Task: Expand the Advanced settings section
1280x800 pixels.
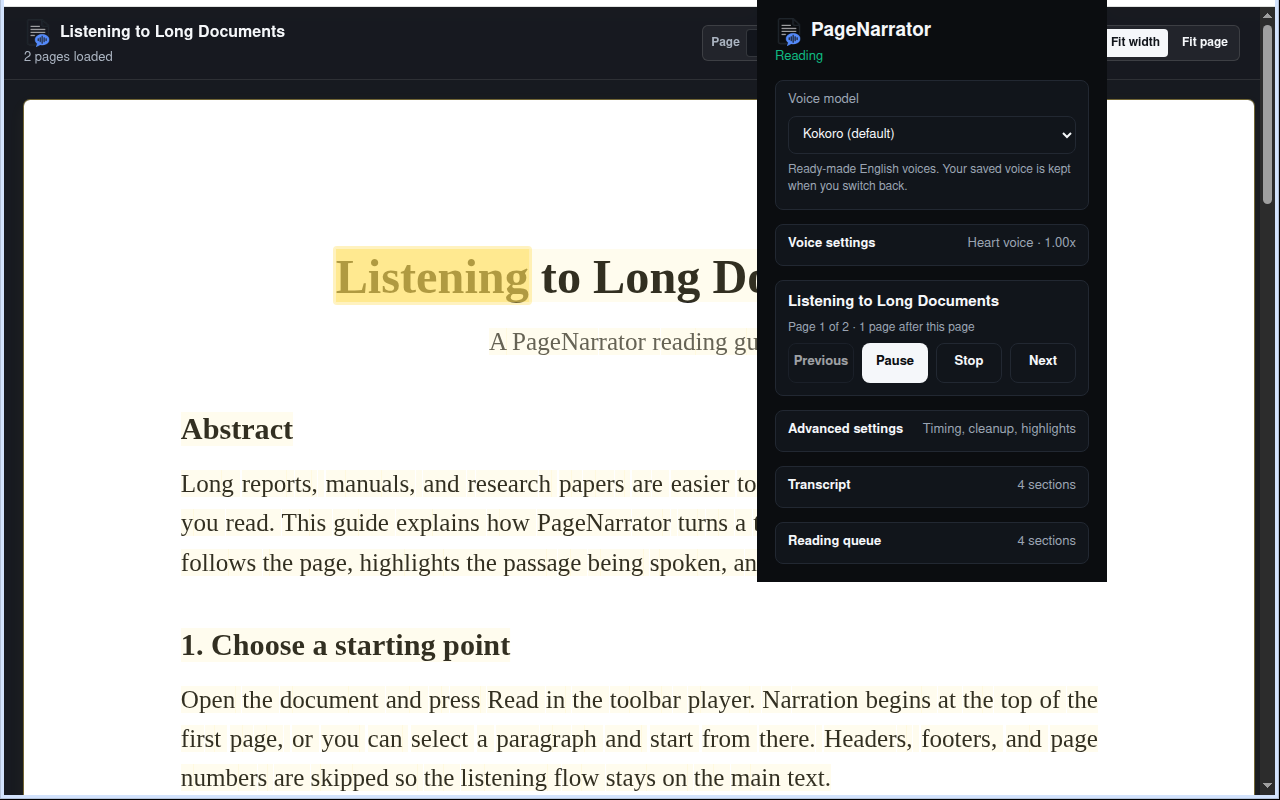Action: [932, 429]
